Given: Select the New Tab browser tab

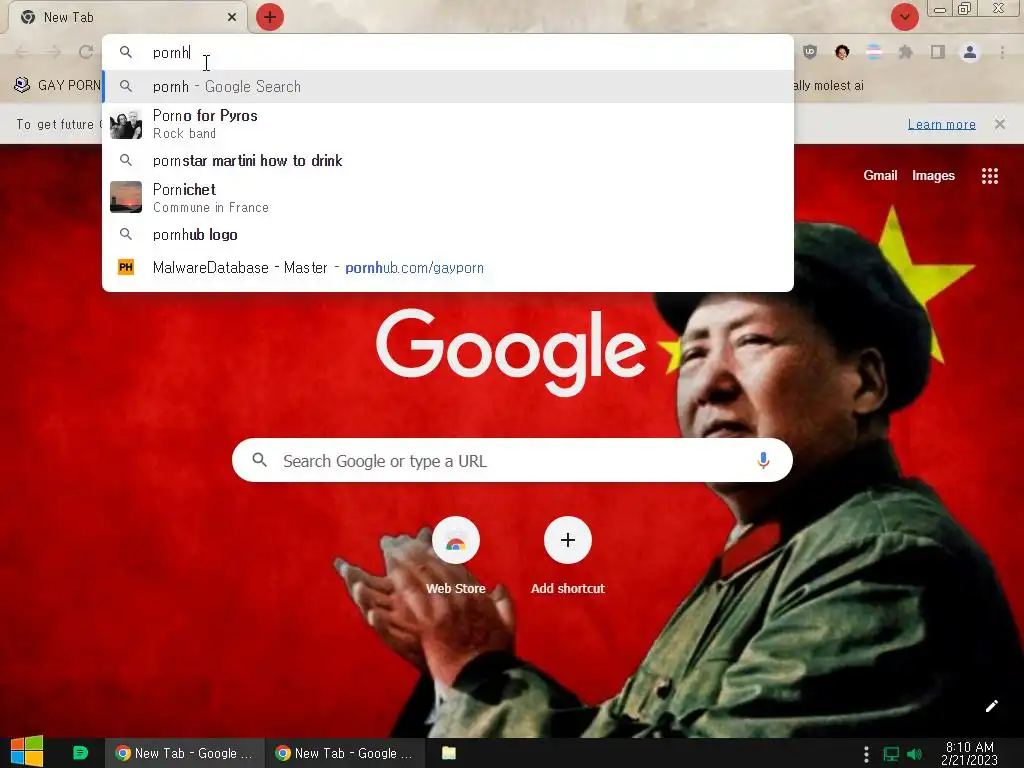Looking at the screenshot, I should point(127,18).
